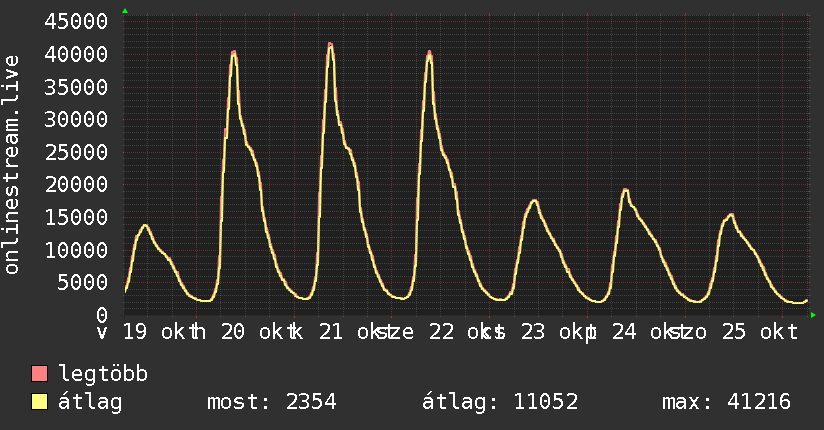Click the onlinestream.live vertical axis title
824x430 pixels.
[x=12, y=165]
